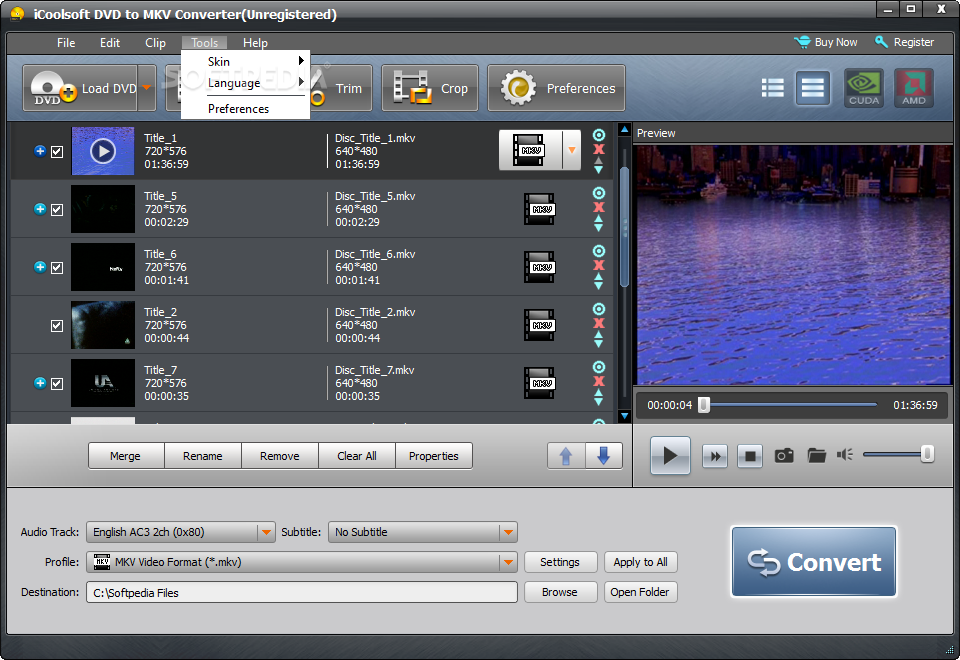Click the preview seek bar position
Screen dimensions: 960x660
[790, 405]
